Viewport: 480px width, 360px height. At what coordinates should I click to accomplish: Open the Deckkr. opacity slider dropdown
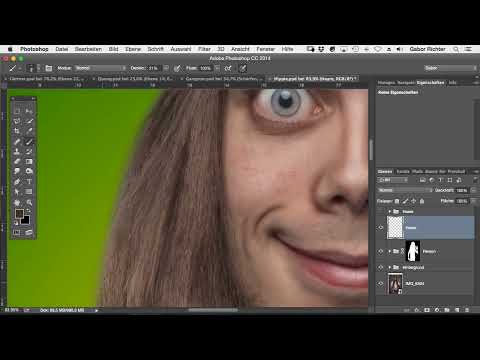166,68
